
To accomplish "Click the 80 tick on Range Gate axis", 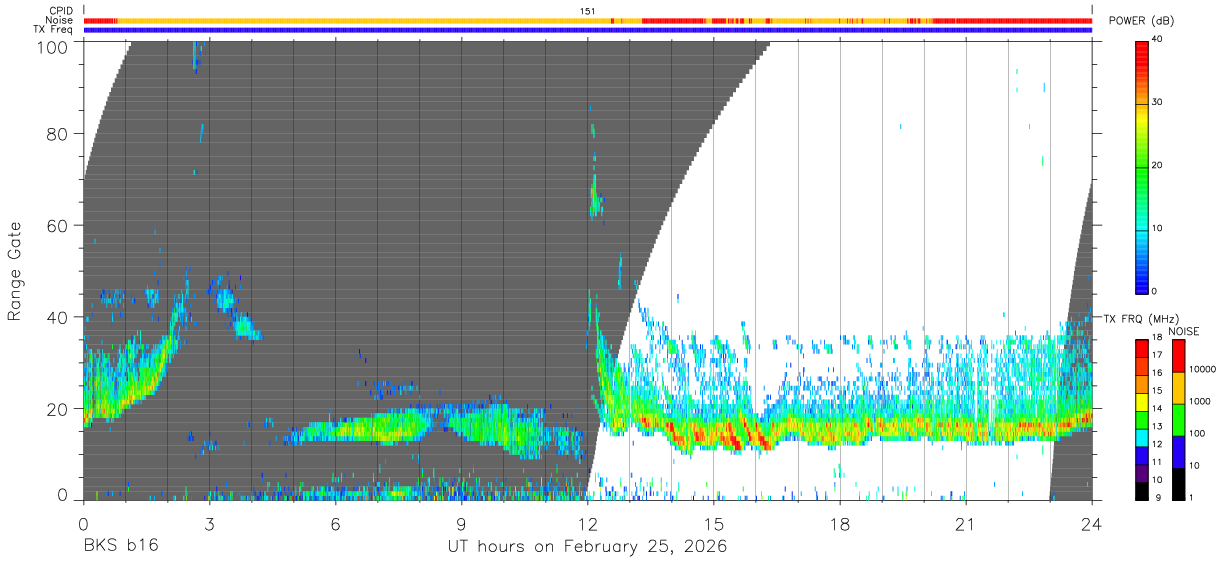I will tap(57, 133).
